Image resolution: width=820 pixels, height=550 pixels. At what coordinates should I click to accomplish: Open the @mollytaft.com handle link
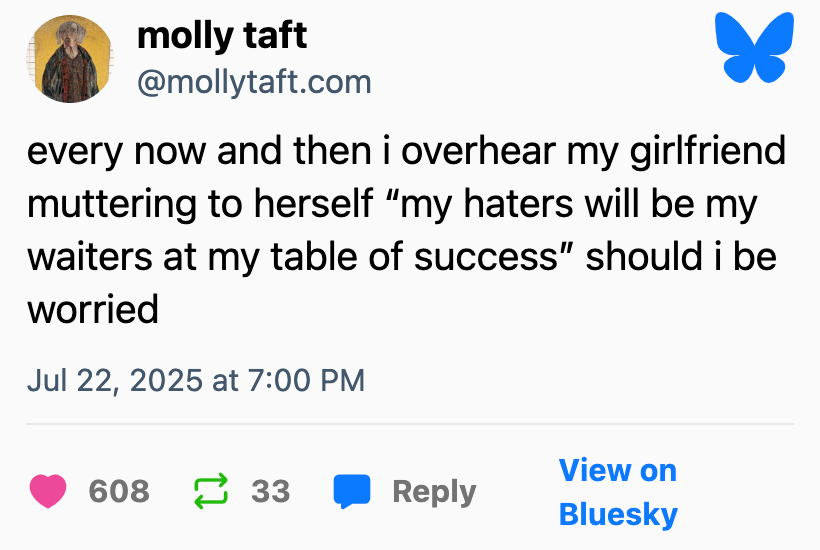point(253,81)
